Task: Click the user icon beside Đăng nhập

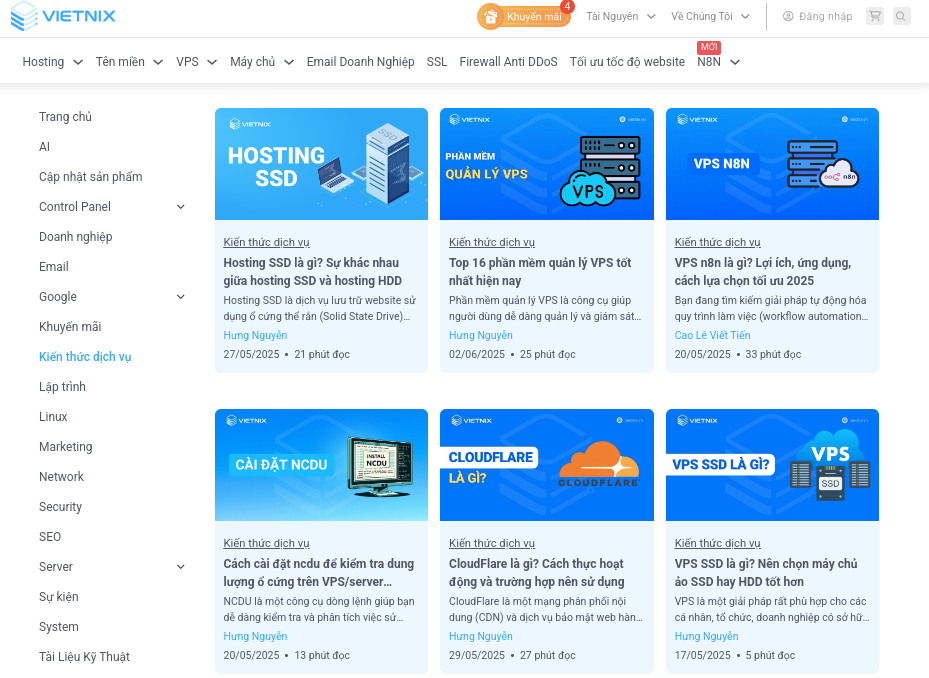Action: (788, 16)
